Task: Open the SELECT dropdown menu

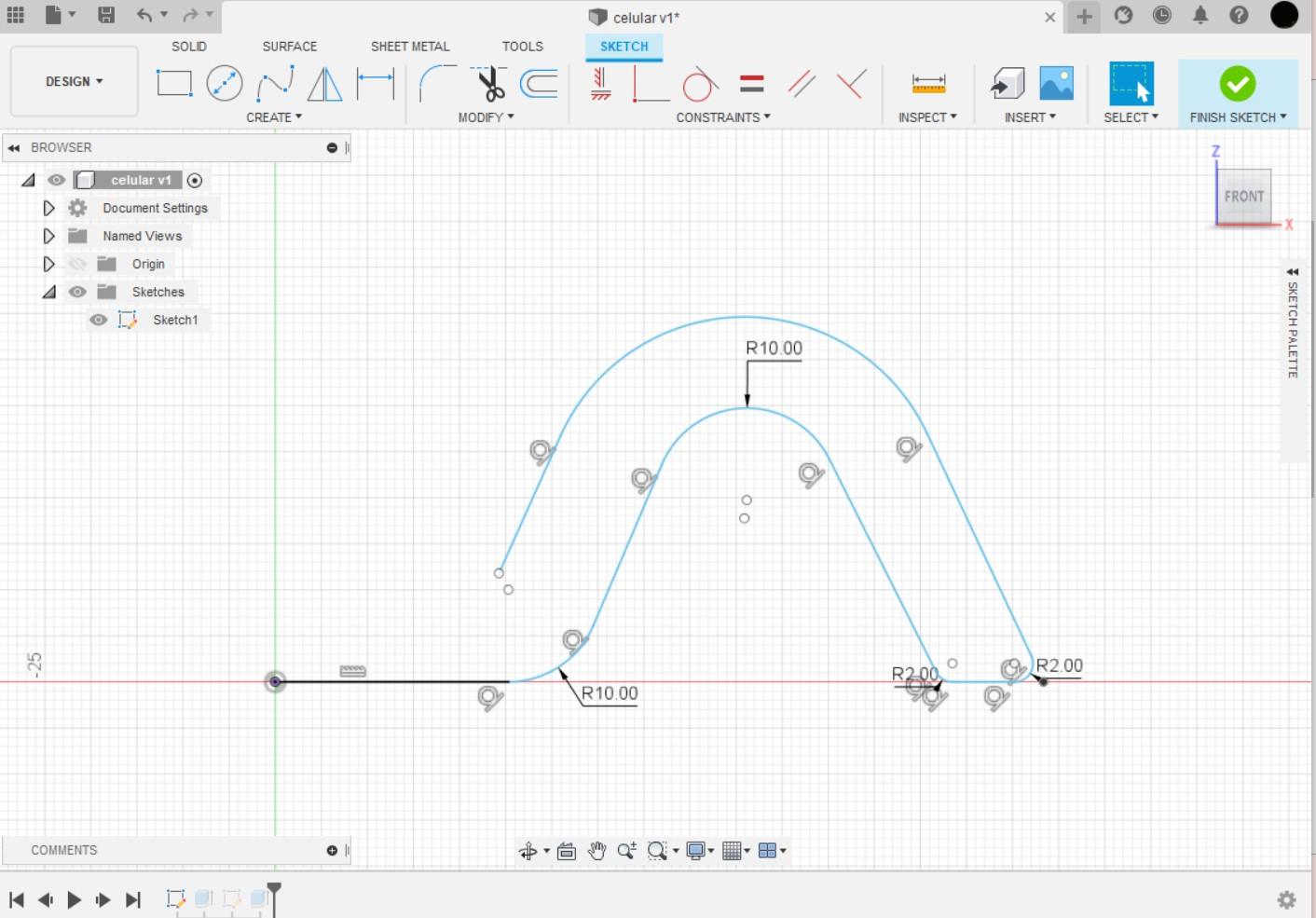Action: point(1131,117)
